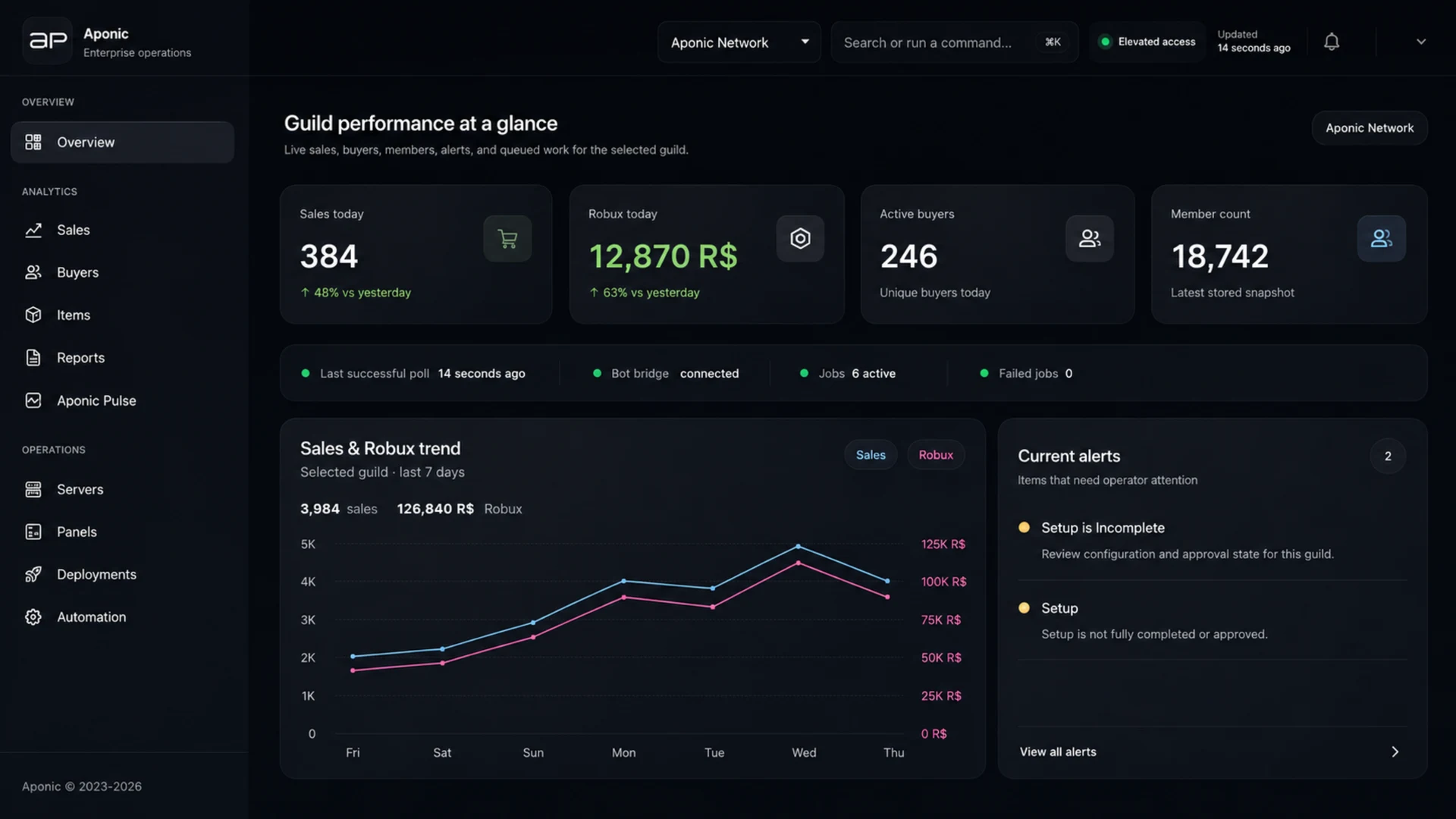Click the Updated 14 seconds ago text
The width and height of the screenshot is (1456, 819).
(1254, 41)
